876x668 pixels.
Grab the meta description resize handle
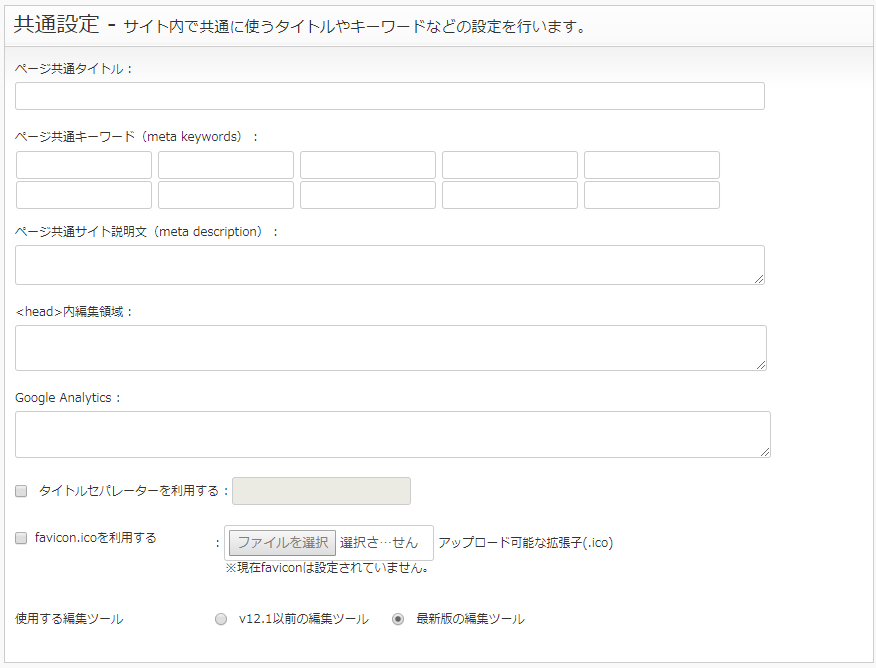[x=759, y=279]
